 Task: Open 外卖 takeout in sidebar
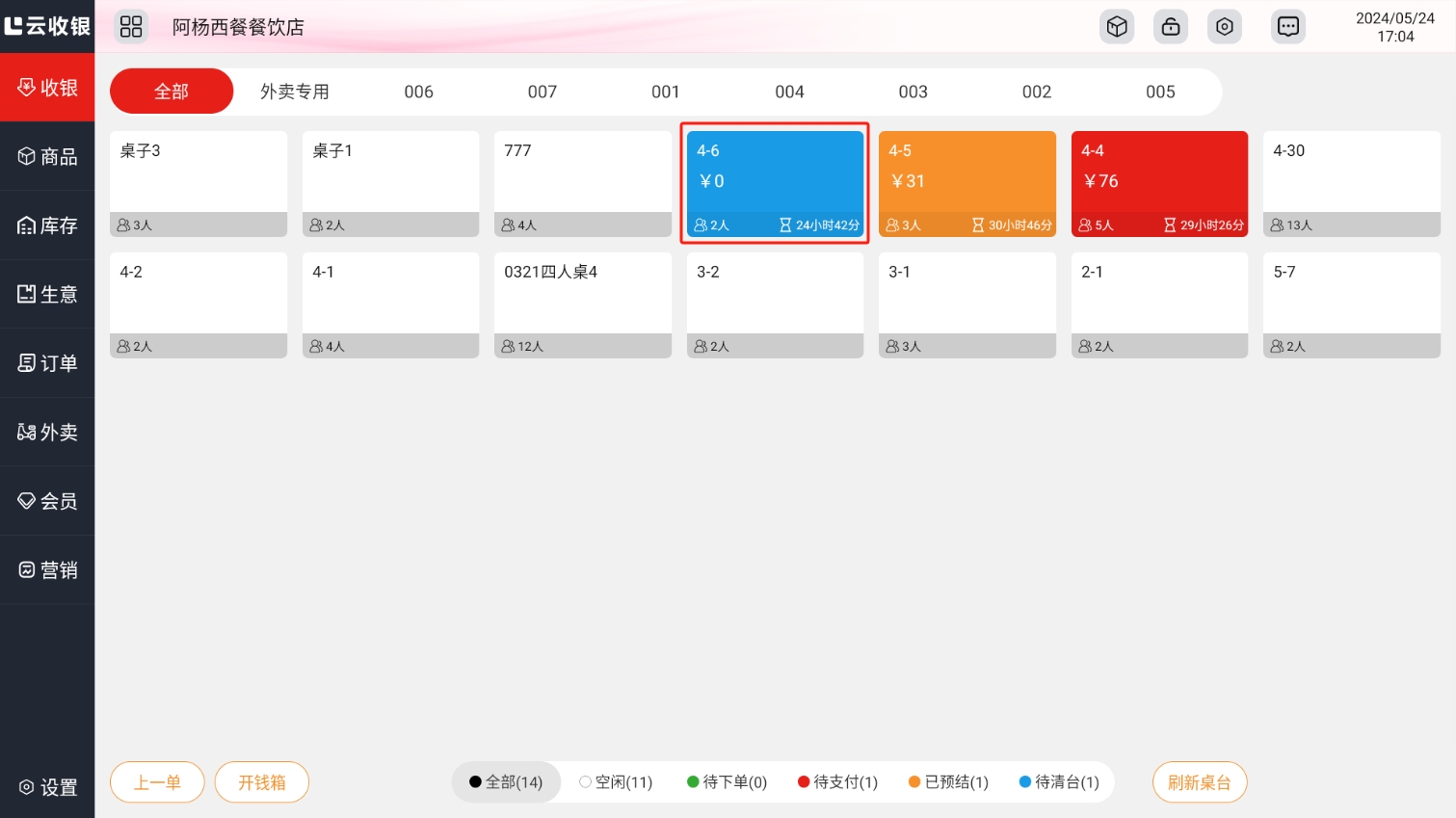(x=47, y=433)
